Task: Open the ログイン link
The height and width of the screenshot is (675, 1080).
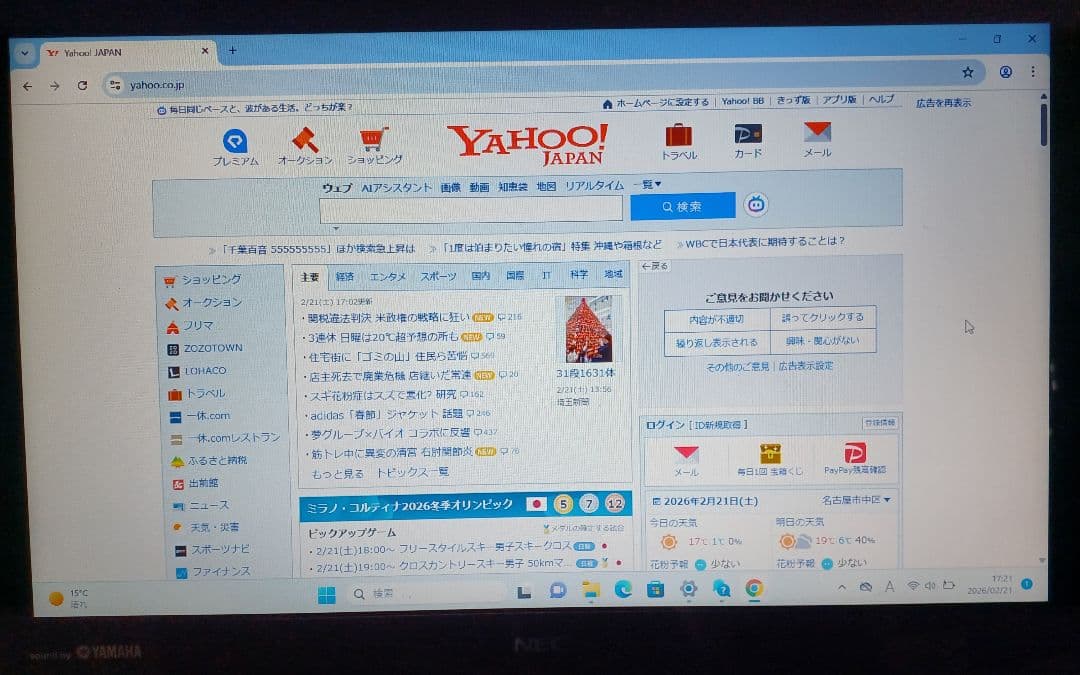Action: 665,425
